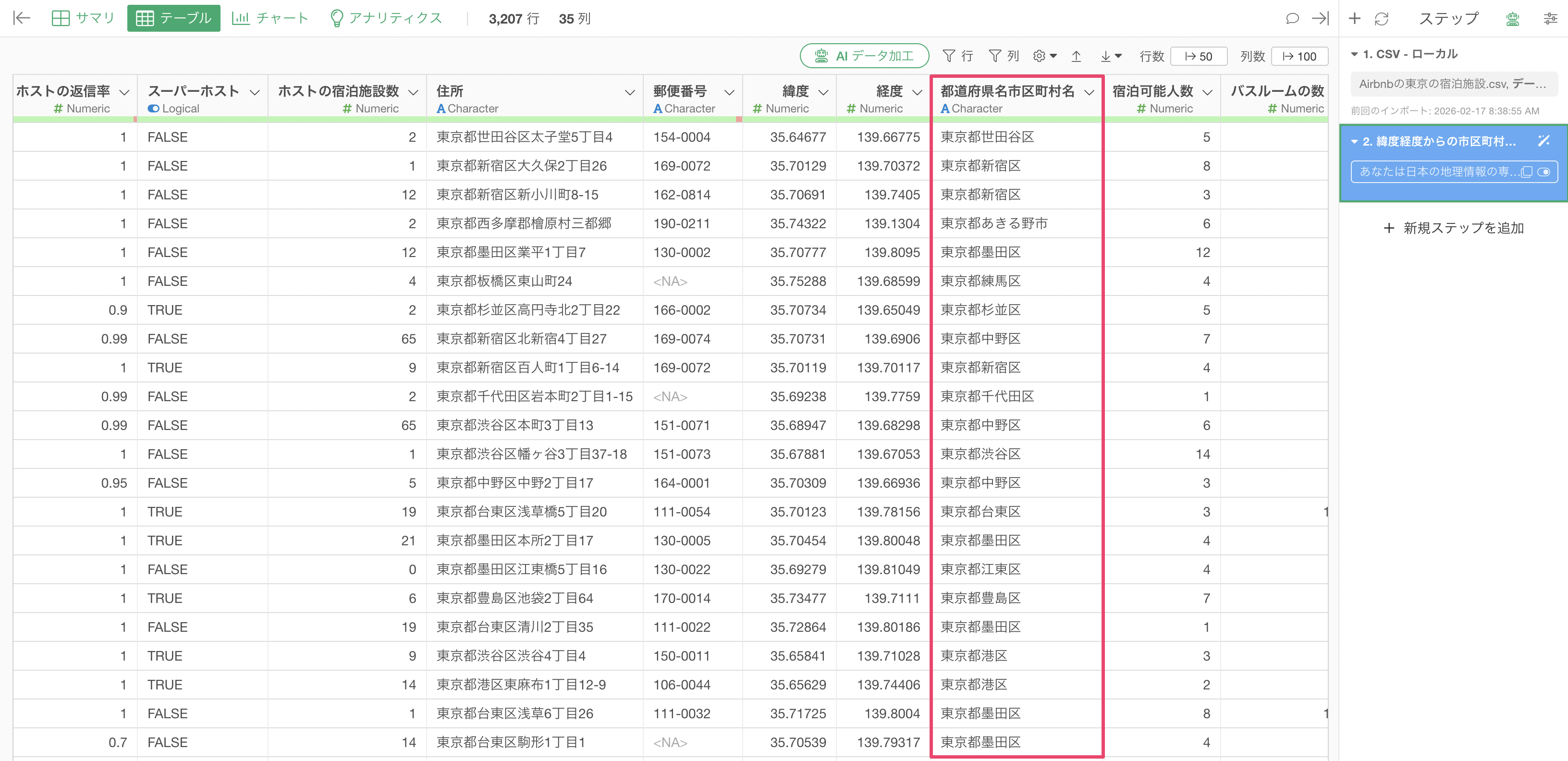Click the upload export arrow icon

click(1076, 57)
